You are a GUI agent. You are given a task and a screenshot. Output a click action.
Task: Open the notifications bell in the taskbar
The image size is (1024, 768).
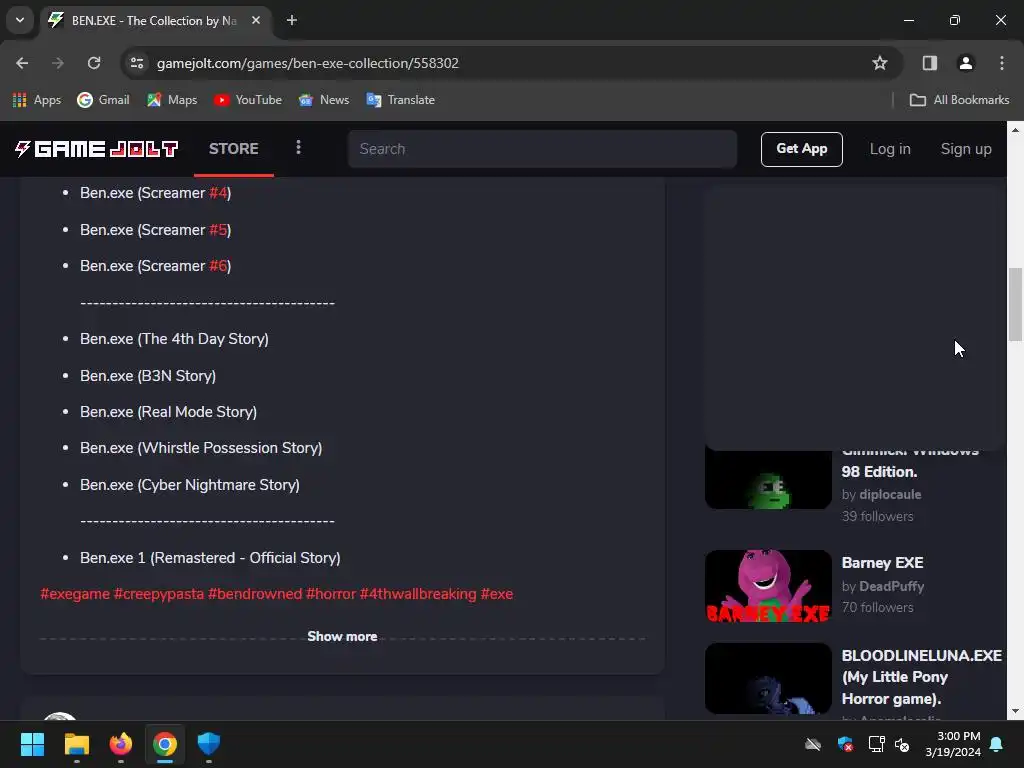point(997,744)
